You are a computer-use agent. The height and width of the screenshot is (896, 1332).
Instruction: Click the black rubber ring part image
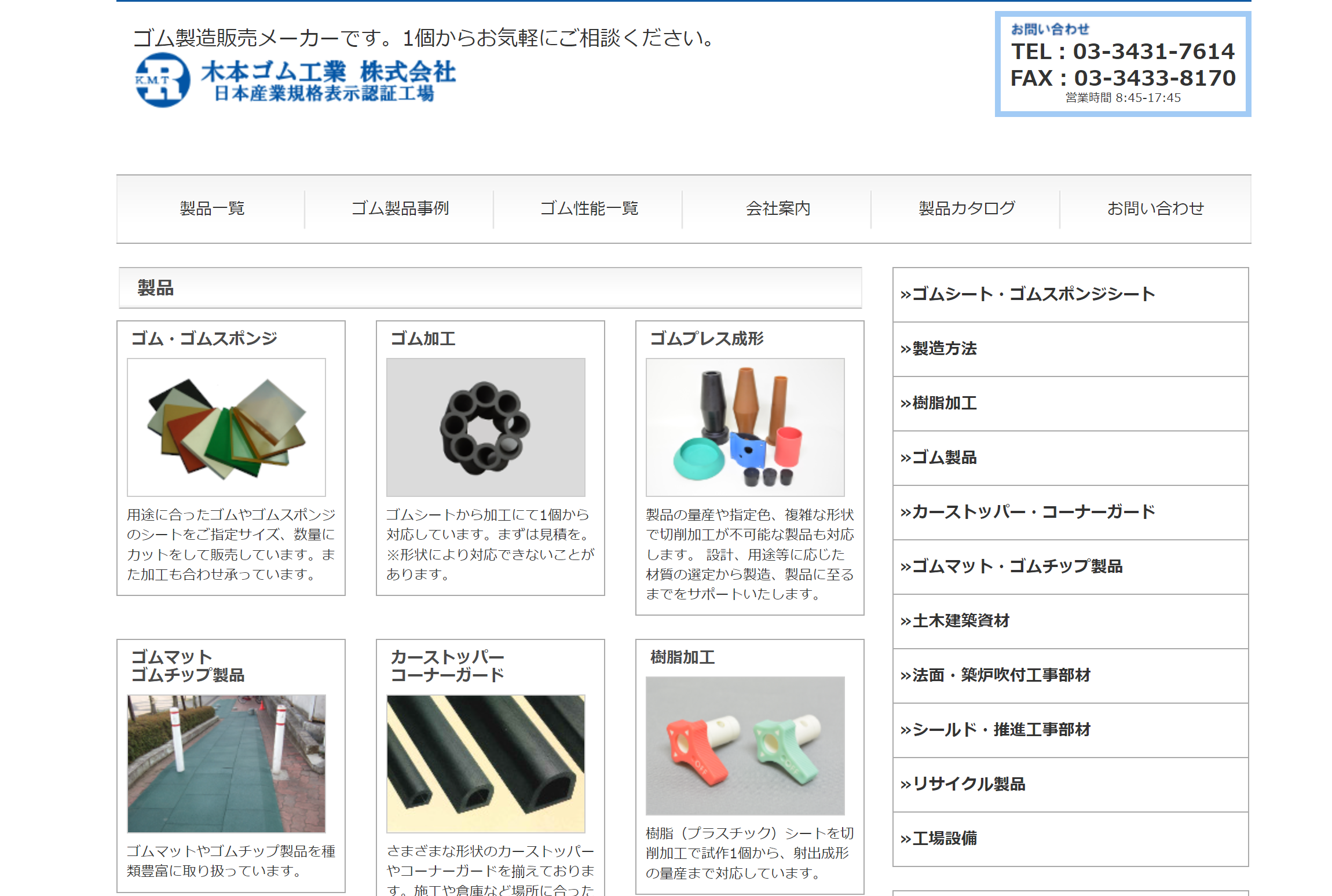click(x=486, y=427)
